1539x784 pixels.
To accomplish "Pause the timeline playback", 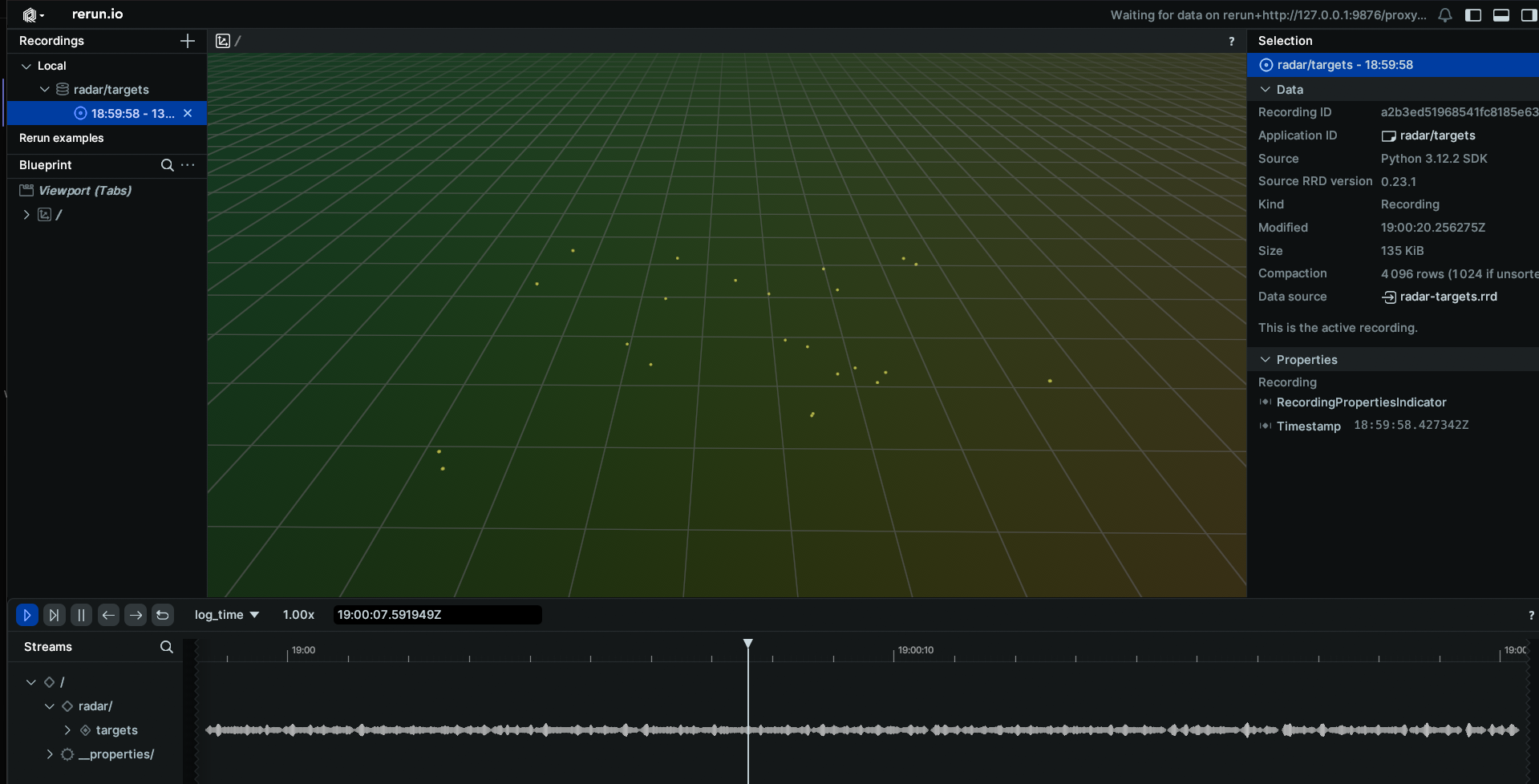I will pyautogui.click(x=81, y=615).
